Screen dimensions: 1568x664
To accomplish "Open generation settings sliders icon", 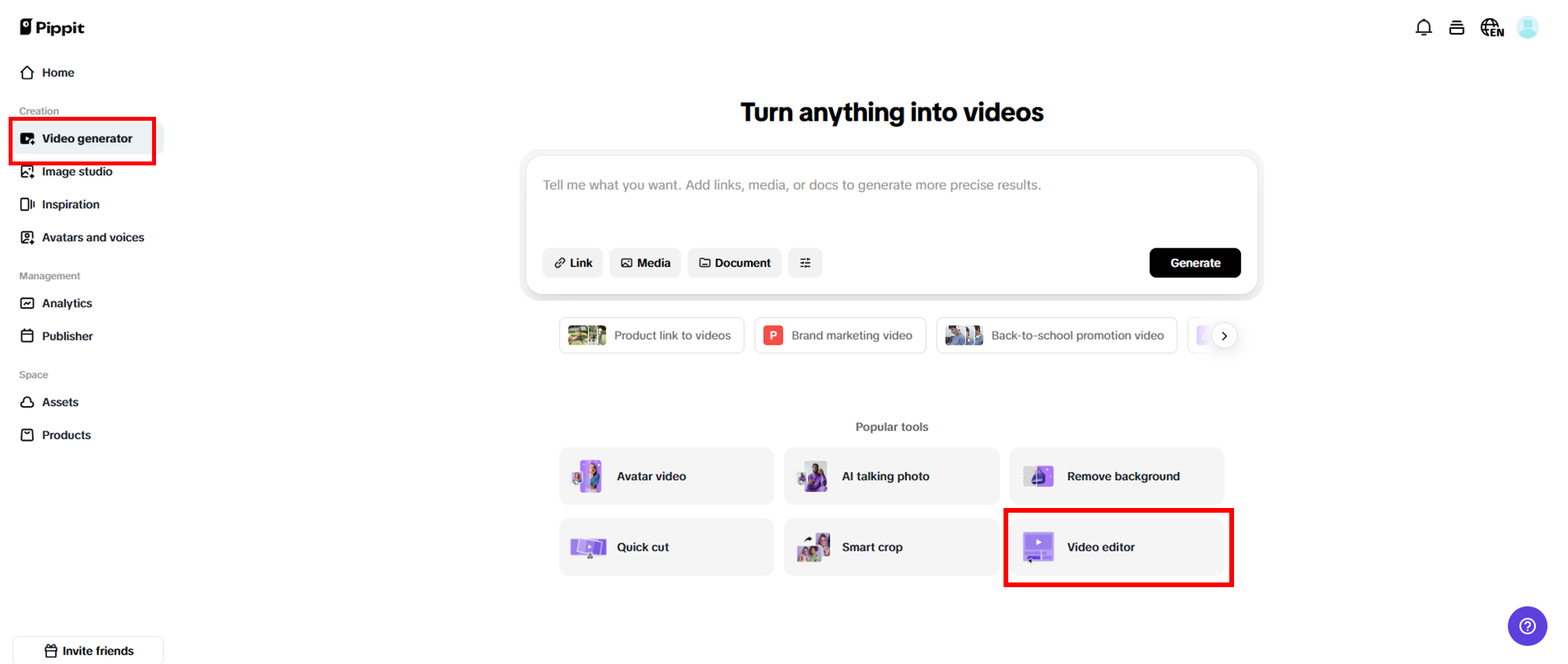I will click(805, 263).
